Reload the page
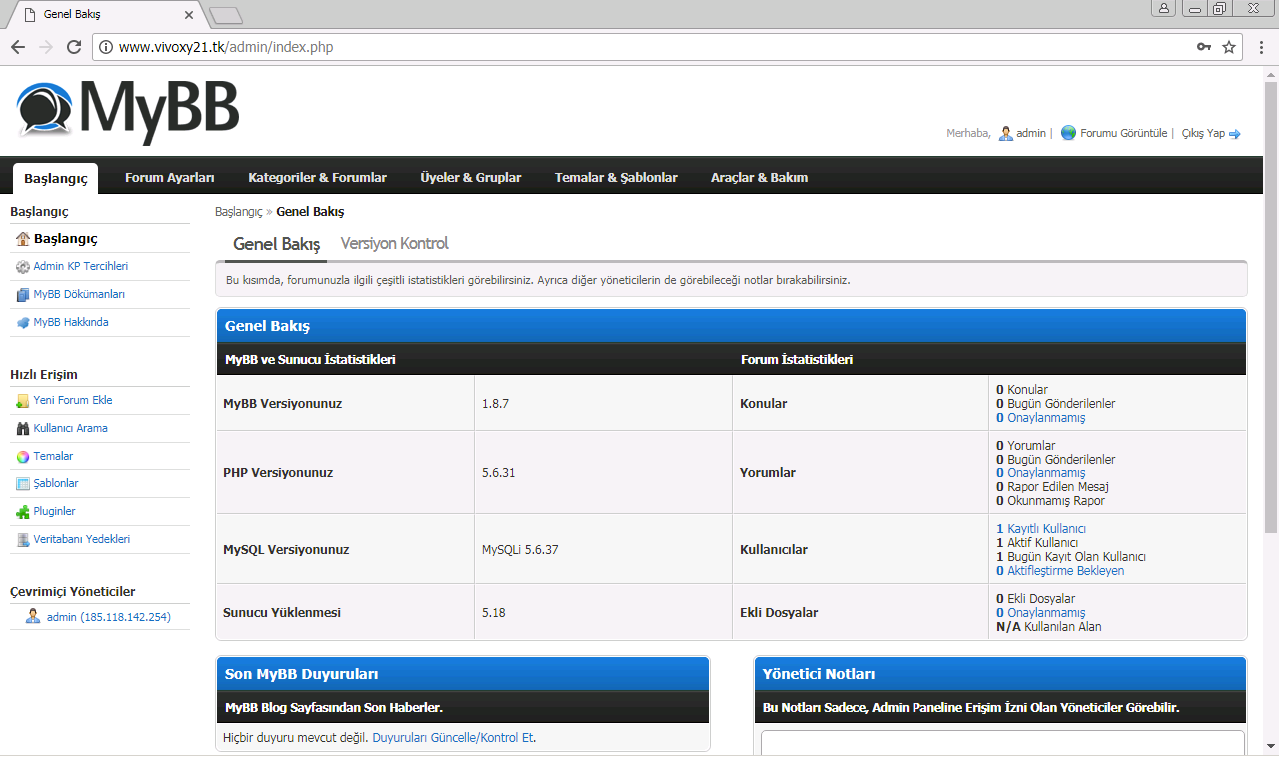 (74, 47)
